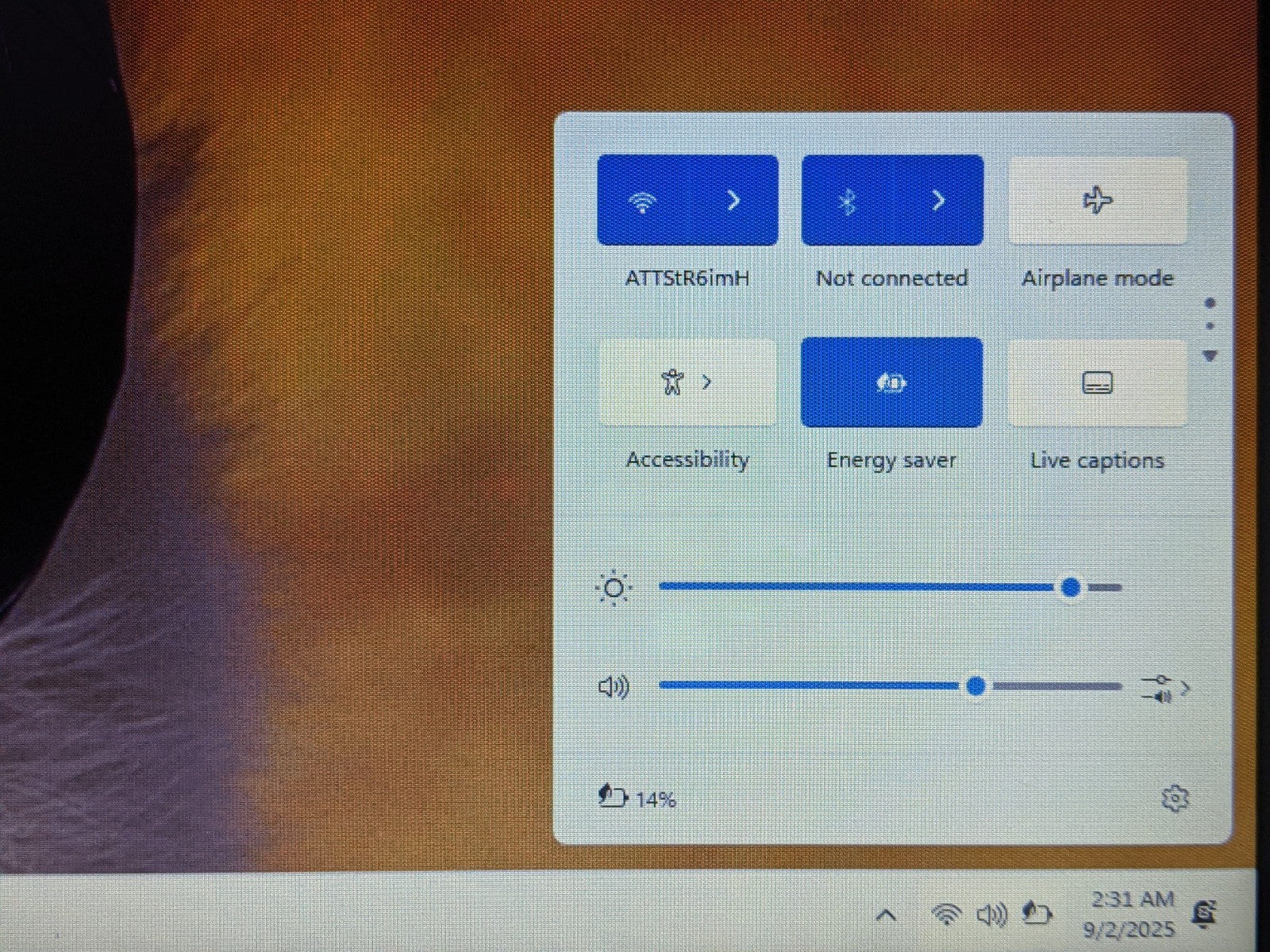Screen dimensions: 1270x952
Task: Turn on Live captions
Action: (x=1097, y=382)
